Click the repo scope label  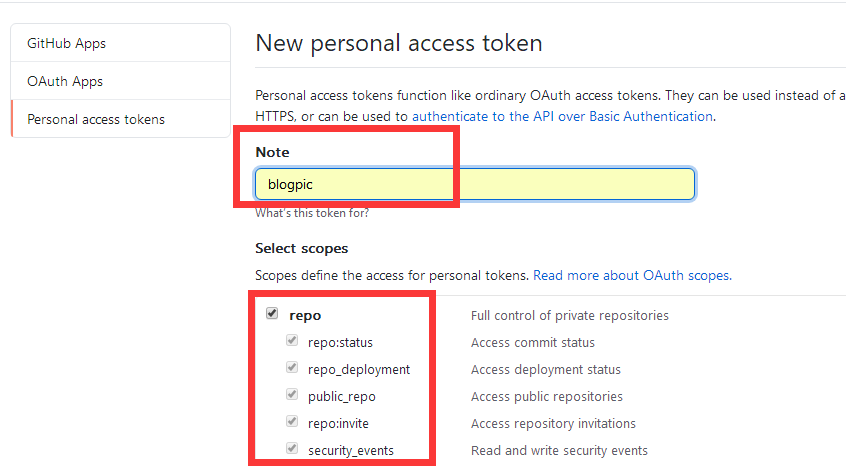coord(305,316)
